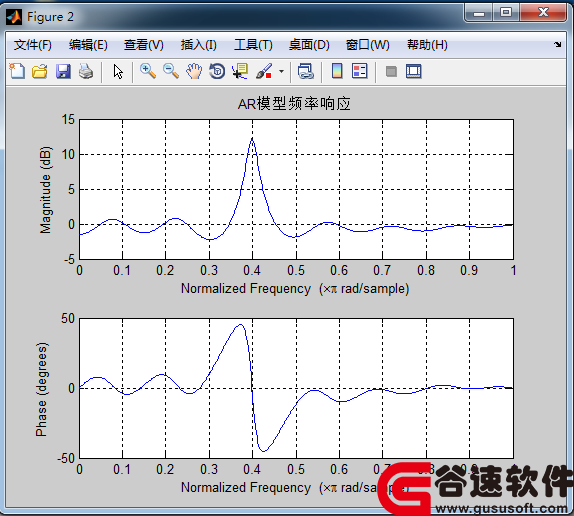Expand the brush color dropdown arrow
Viewport: 574px width, 516px height.
click(281, 71)
